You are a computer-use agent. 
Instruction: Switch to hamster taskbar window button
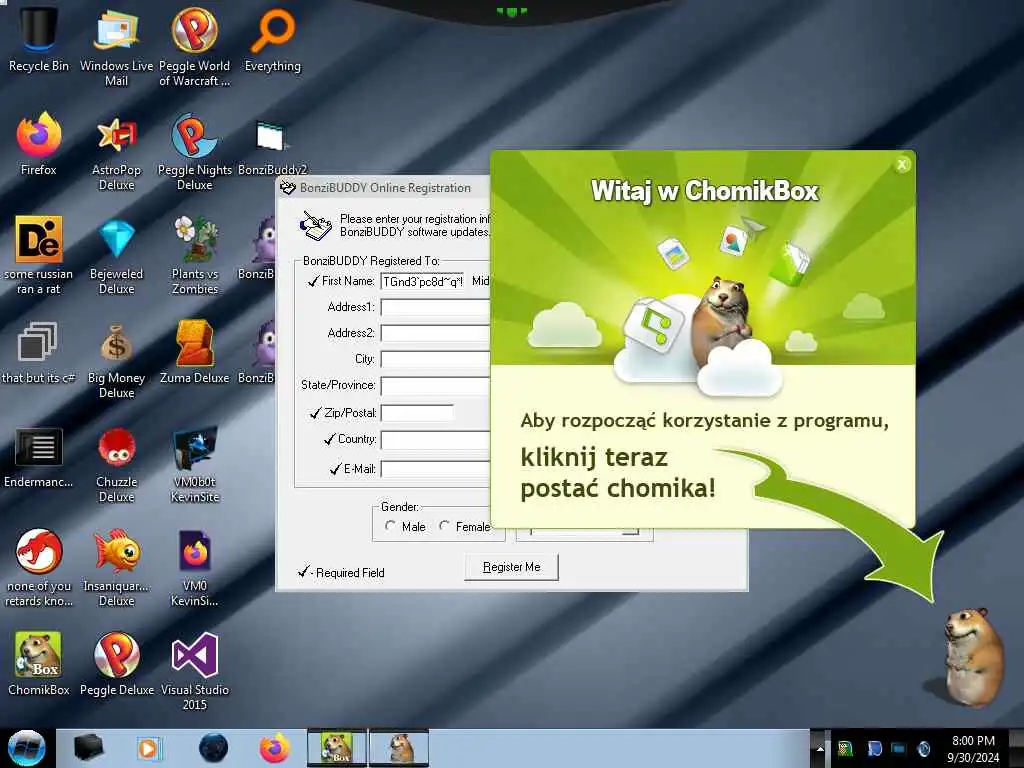pos(399,748)
